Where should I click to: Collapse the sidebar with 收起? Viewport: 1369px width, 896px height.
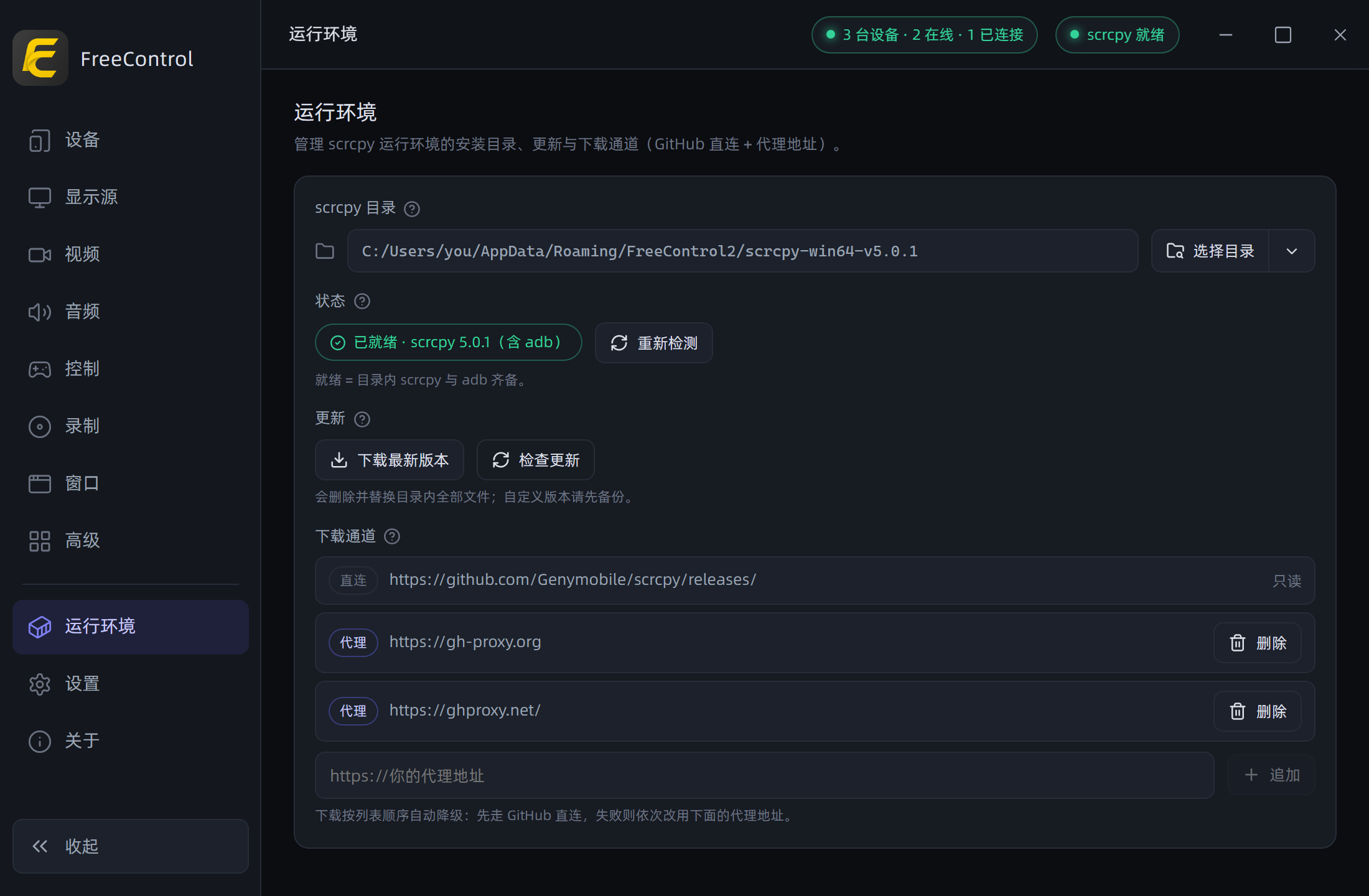pos(131,846)
